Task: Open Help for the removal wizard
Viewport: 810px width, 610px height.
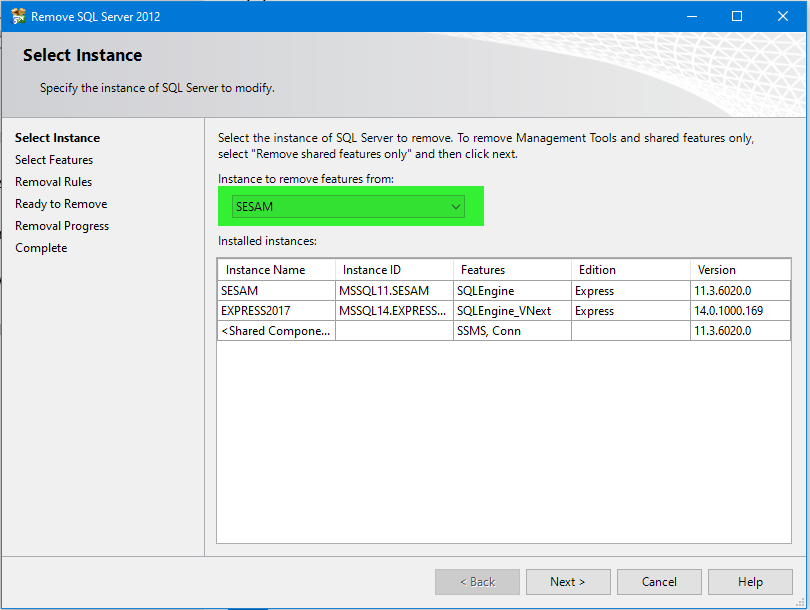Action: coord(750,582)
